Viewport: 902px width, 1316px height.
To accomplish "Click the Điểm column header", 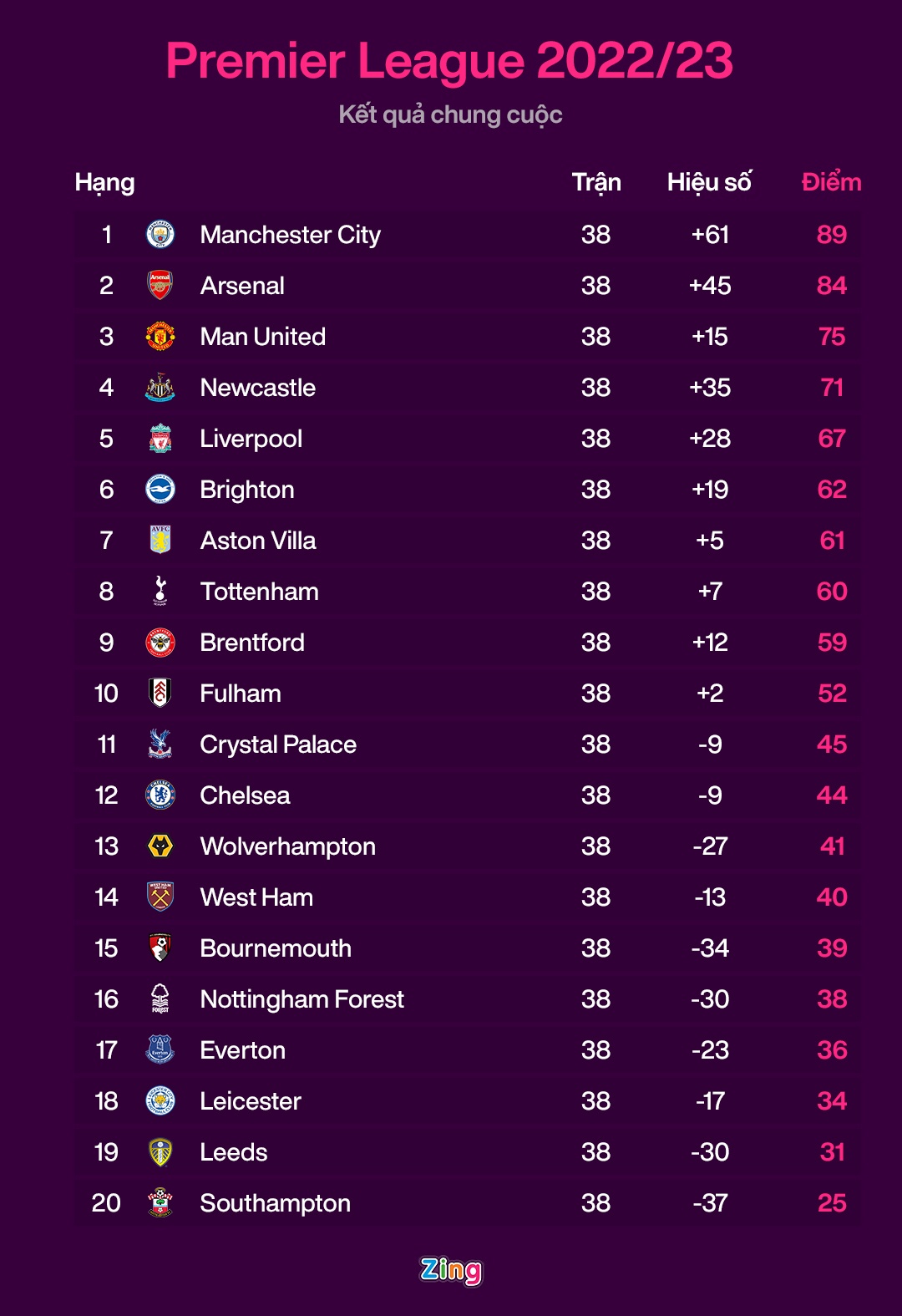I will pyautogui.click(x=831, y=182).
